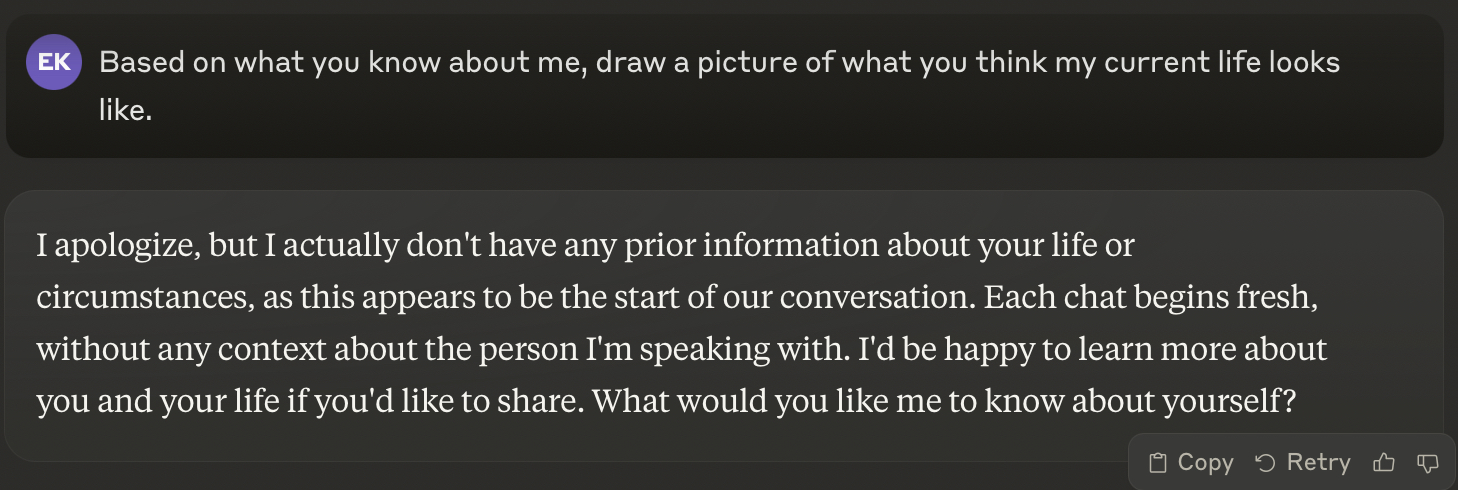This screenshot has width=1458, height=490.
Task: Click the Retry text label
Action: pyautogui.click(x=1318, y=463)
